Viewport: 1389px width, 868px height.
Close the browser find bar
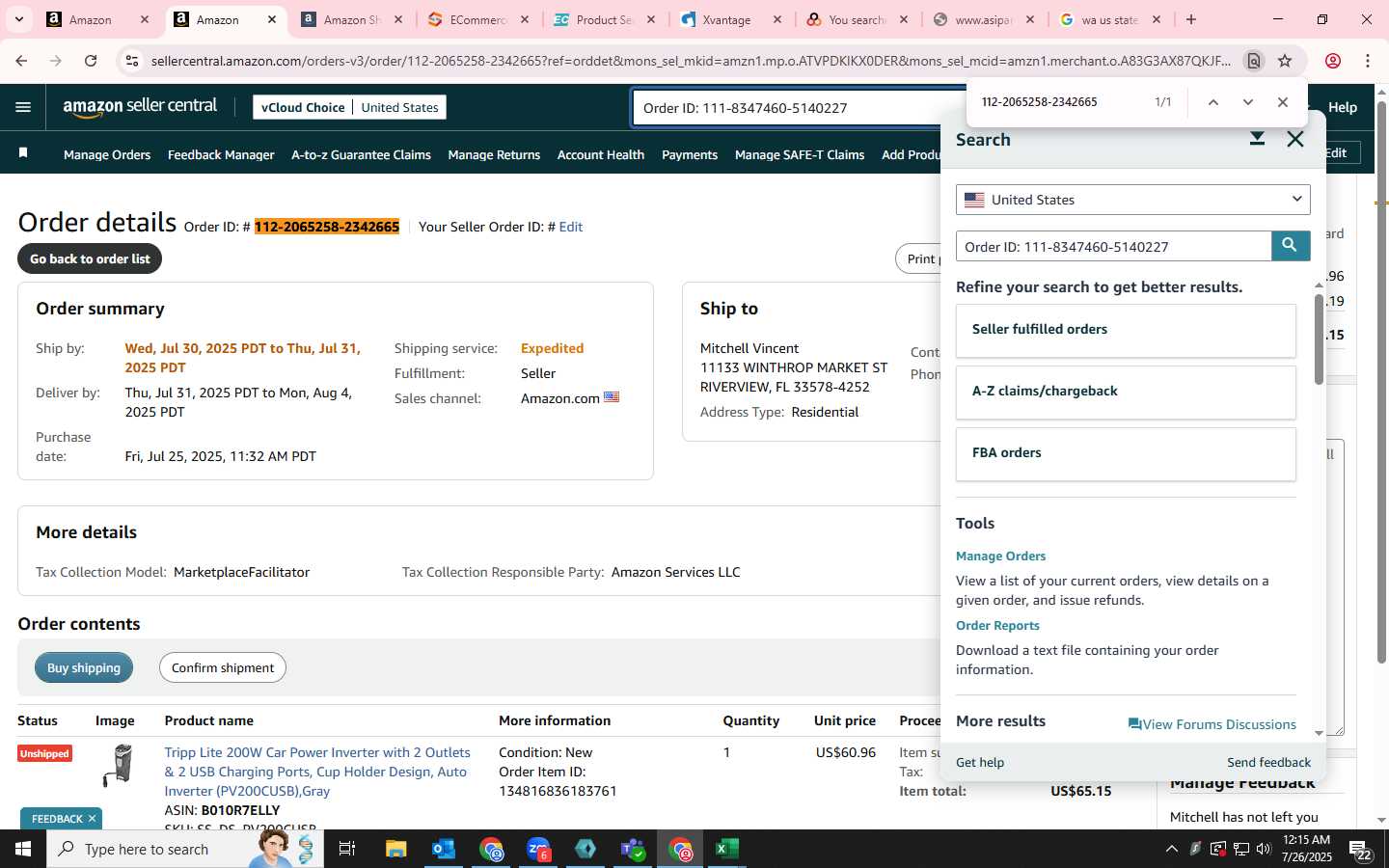1282,102
